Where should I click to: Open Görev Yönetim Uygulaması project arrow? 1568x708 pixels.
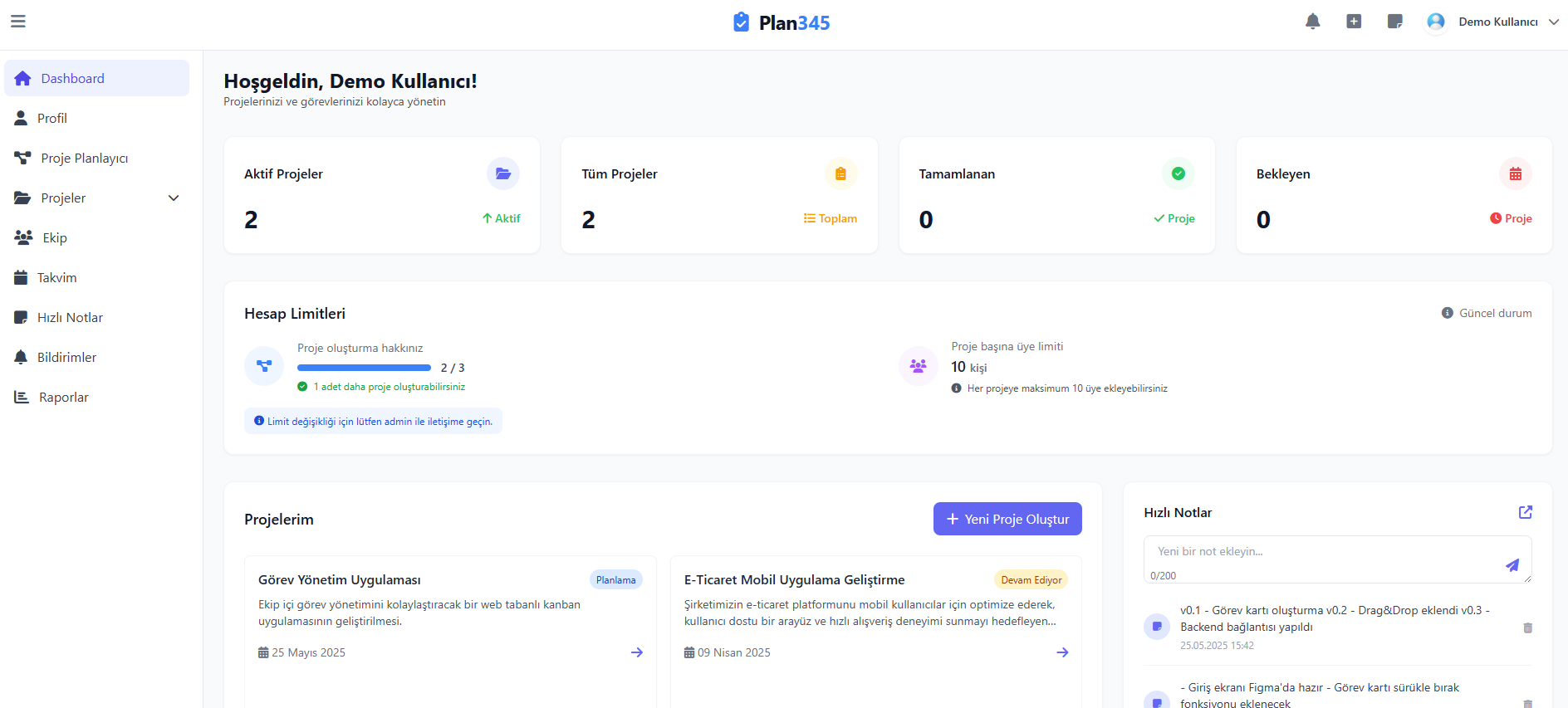[x=637, y=652]
